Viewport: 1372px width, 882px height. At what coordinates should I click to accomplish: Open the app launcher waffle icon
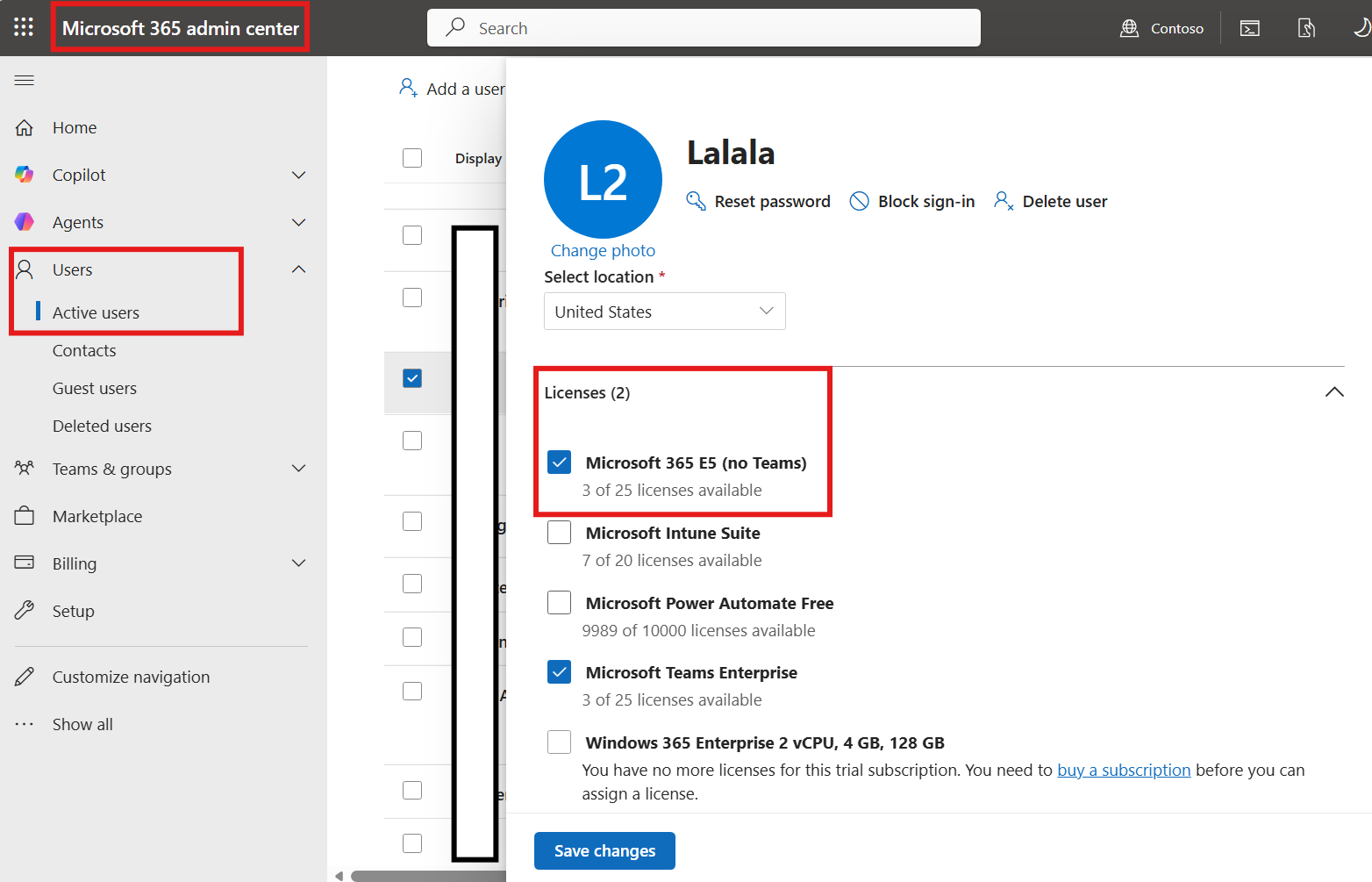[x=24, y=27]
